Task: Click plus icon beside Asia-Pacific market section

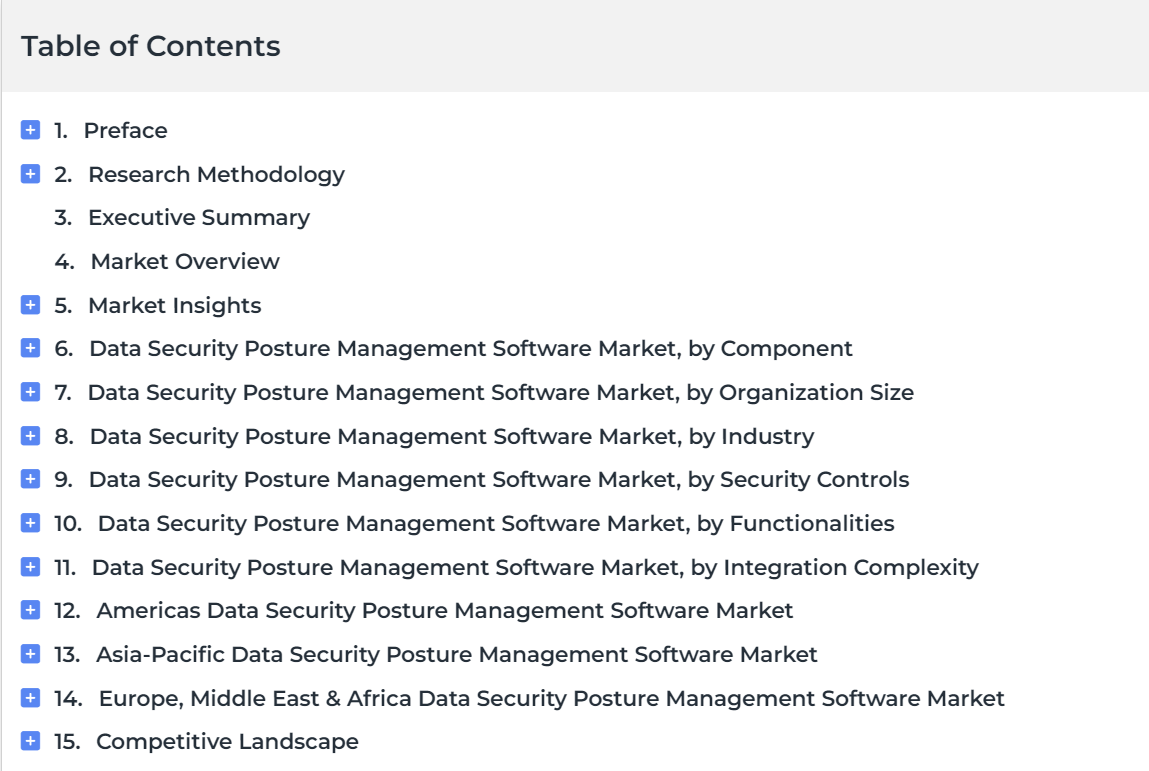Action: coord(30,654)
